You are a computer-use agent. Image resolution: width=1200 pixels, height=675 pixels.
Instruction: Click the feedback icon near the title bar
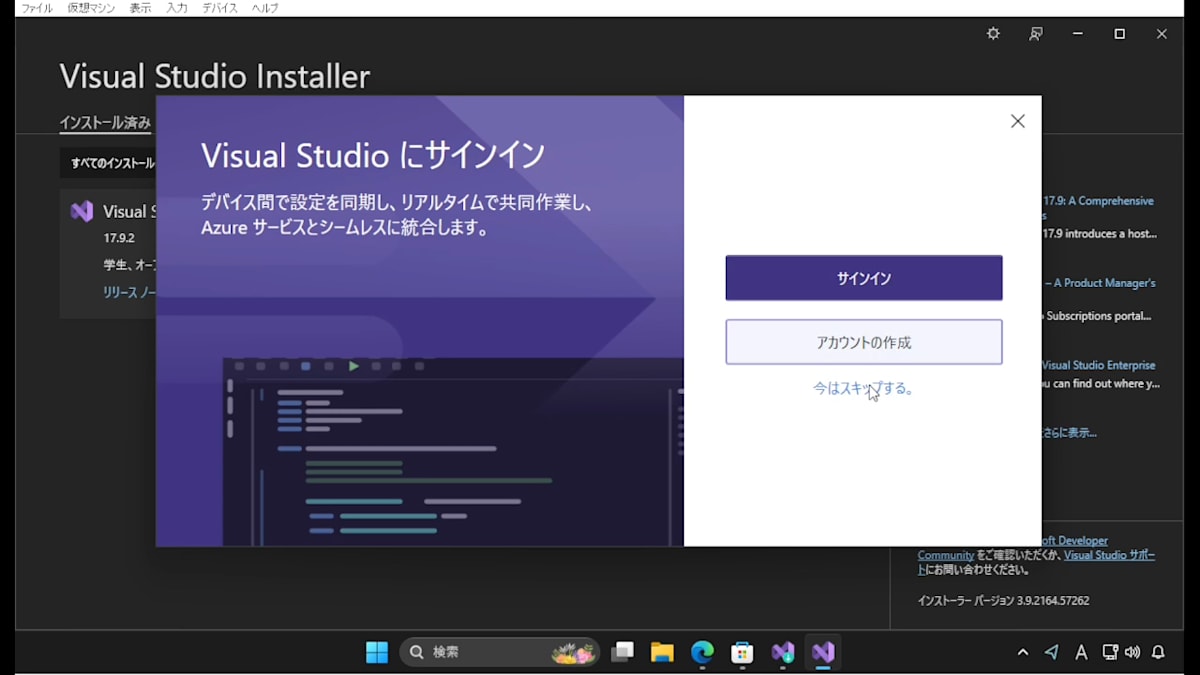pyautogui.click(x=1036, y=33)
